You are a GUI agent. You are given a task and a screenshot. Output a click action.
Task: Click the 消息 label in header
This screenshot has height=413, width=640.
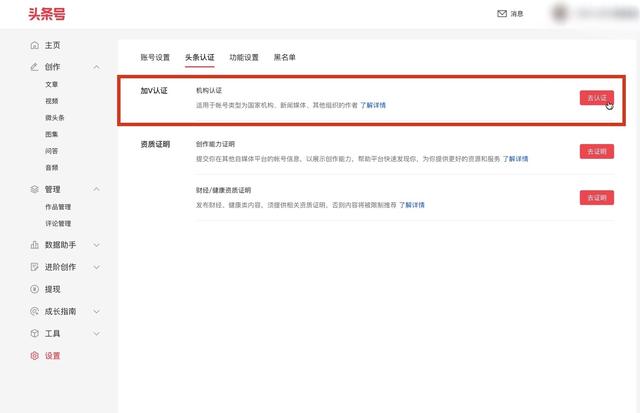coord(517,14)
